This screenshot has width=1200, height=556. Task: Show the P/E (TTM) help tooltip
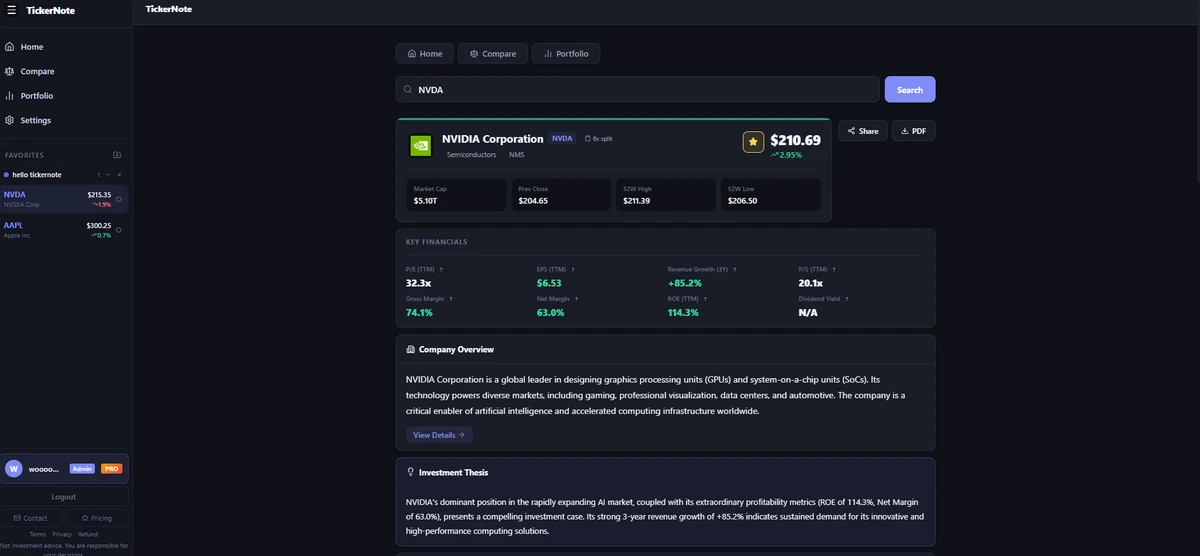(441, 269)
